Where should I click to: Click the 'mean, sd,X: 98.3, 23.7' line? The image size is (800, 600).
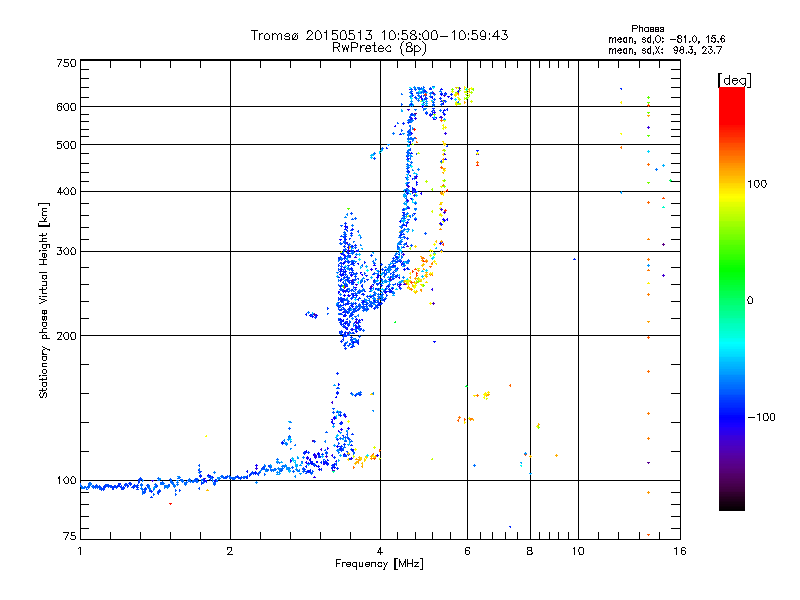click(x=665, y=50)
